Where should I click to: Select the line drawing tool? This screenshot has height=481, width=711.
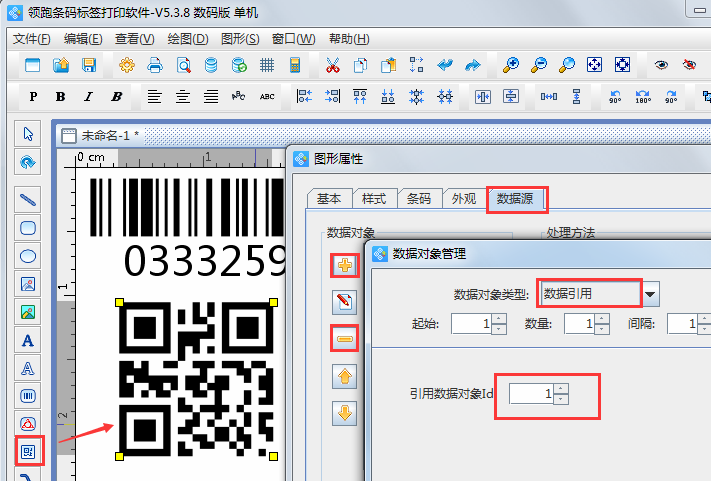(x=29, y=197)
